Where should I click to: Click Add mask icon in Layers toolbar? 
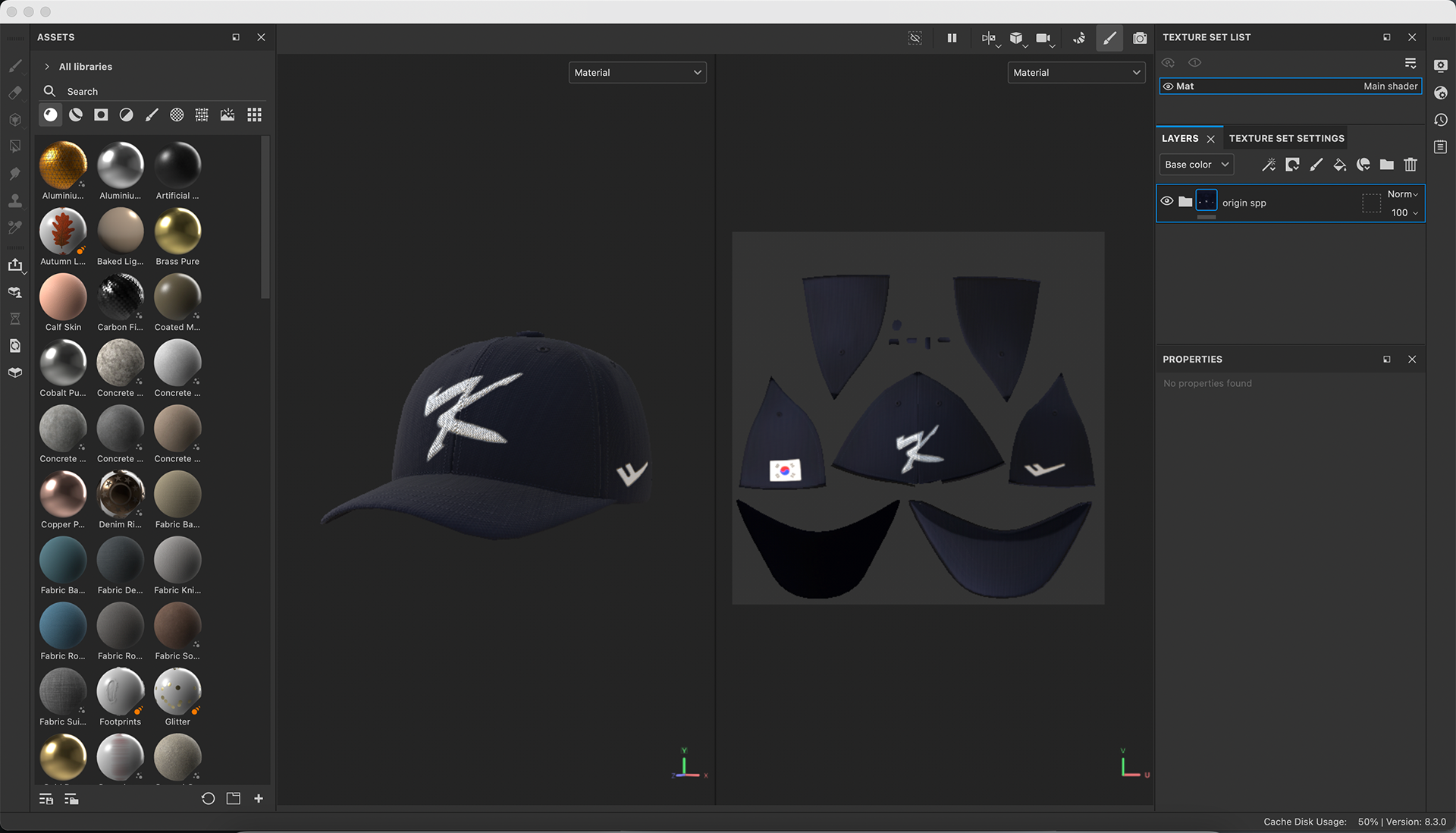pos(1292,165)
